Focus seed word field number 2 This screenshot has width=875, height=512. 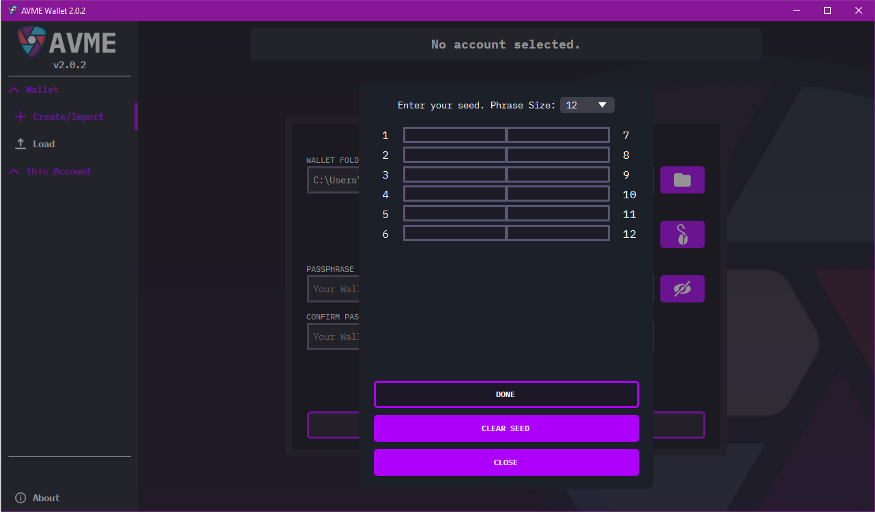tap(454, 154)
